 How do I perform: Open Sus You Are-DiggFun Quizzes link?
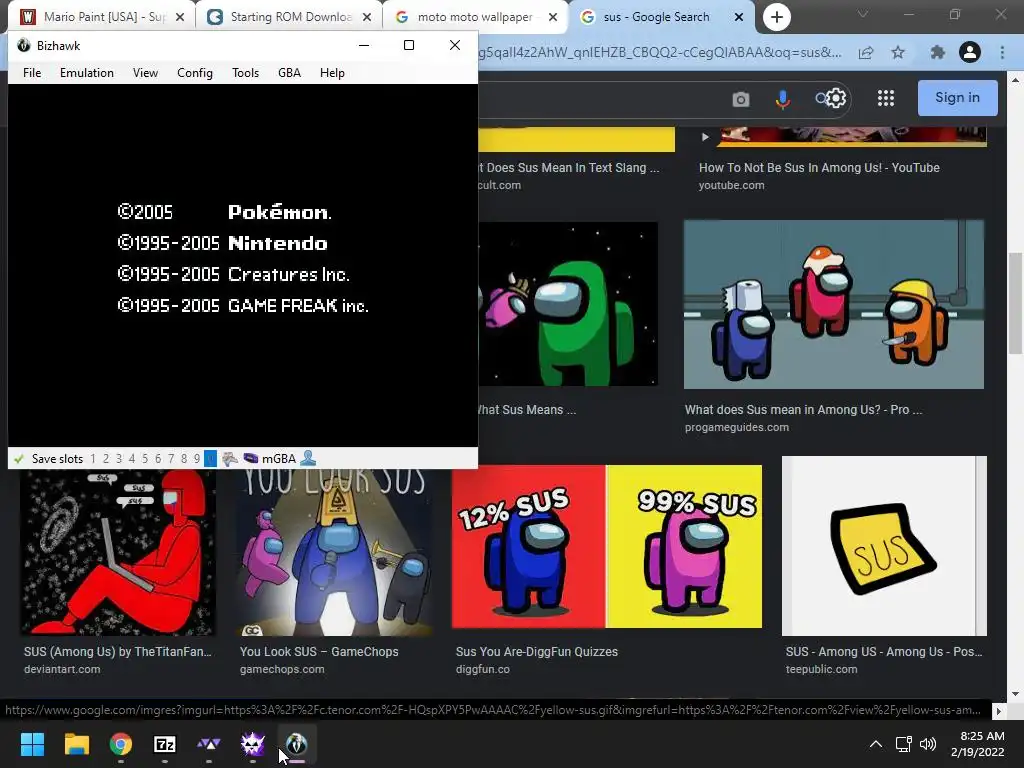point(537,651)
